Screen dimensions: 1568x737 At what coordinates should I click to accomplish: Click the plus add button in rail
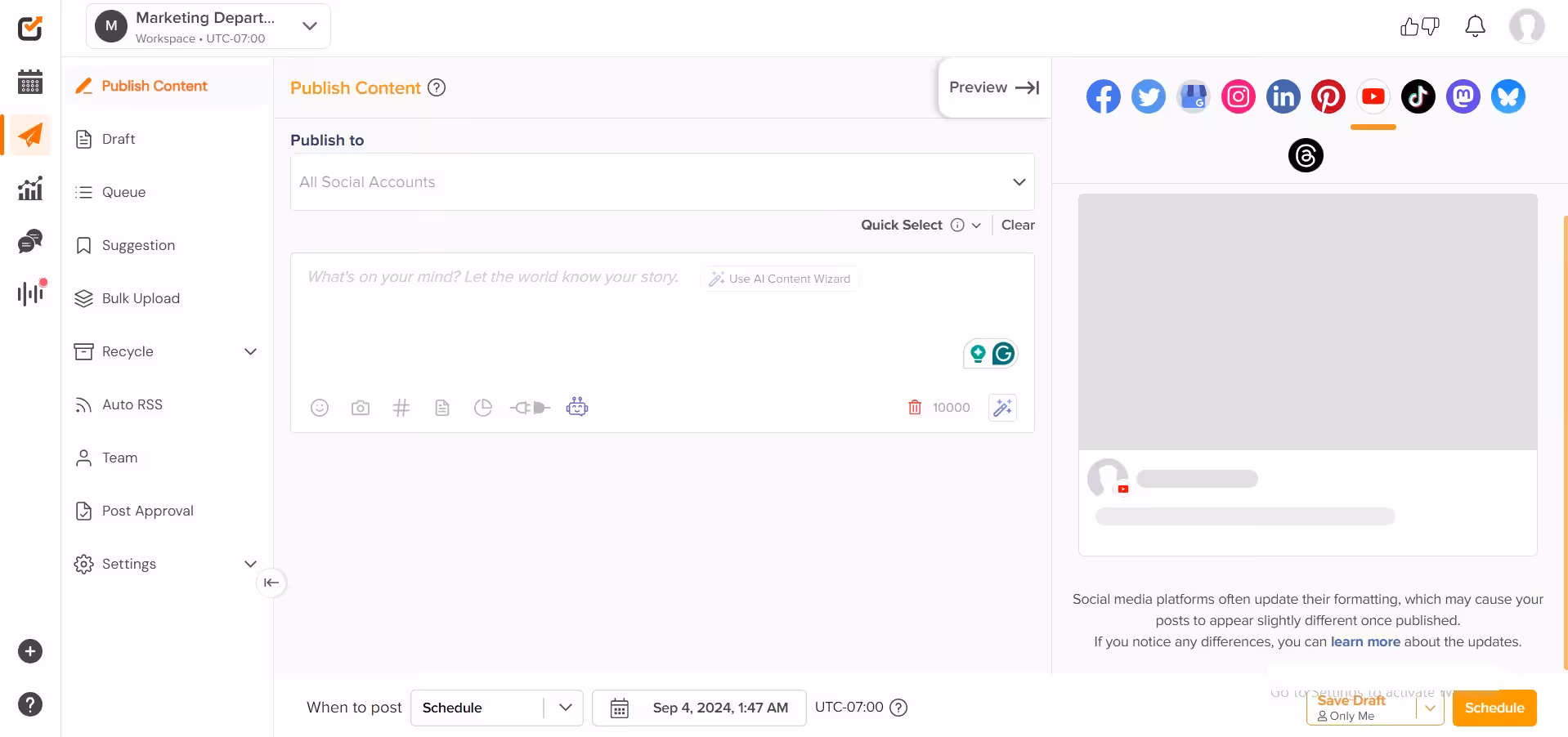coord(30,651)
